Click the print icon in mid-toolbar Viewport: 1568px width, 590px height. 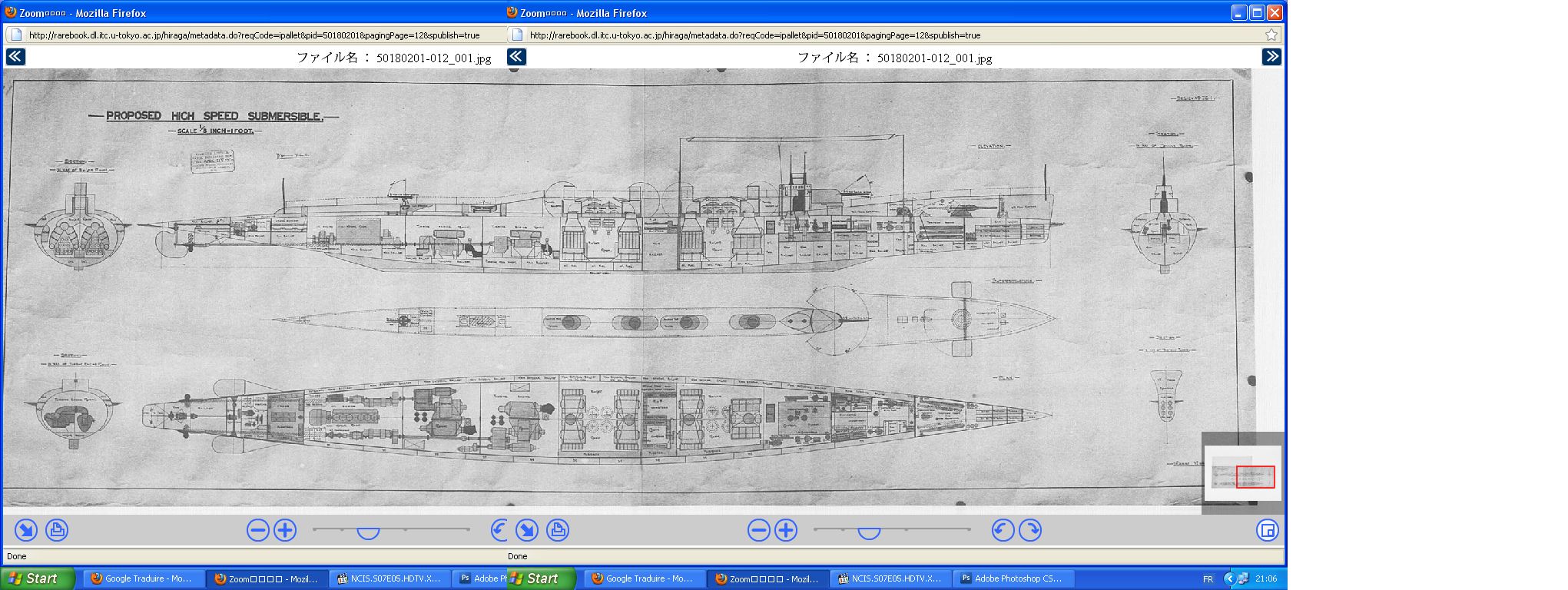coord(558,530)
